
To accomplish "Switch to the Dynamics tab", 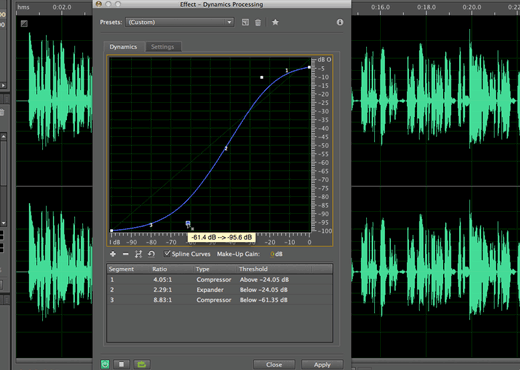I will click(x=123, y=47).
